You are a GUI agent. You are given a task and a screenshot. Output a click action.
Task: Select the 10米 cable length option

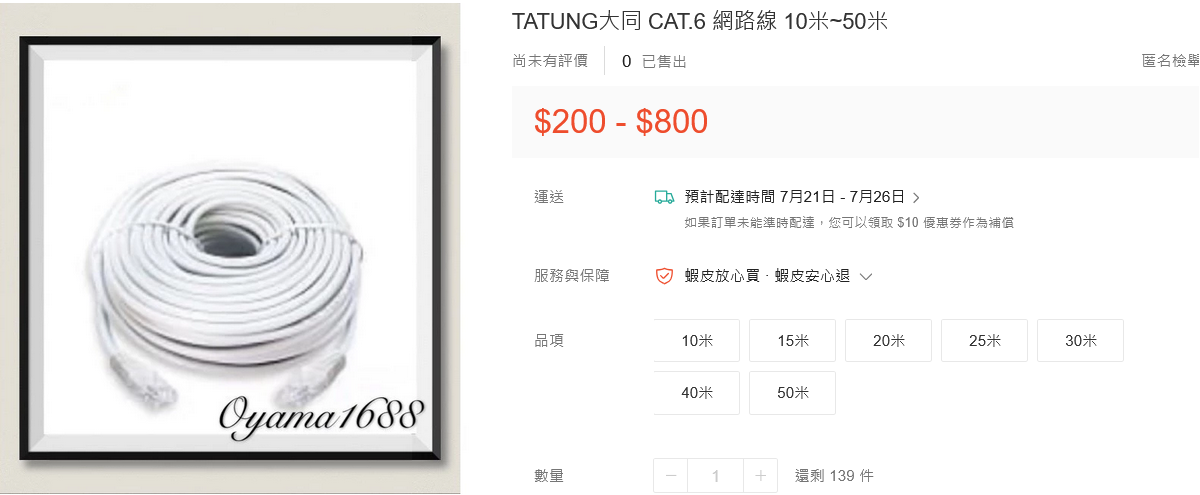coord(697,341)
